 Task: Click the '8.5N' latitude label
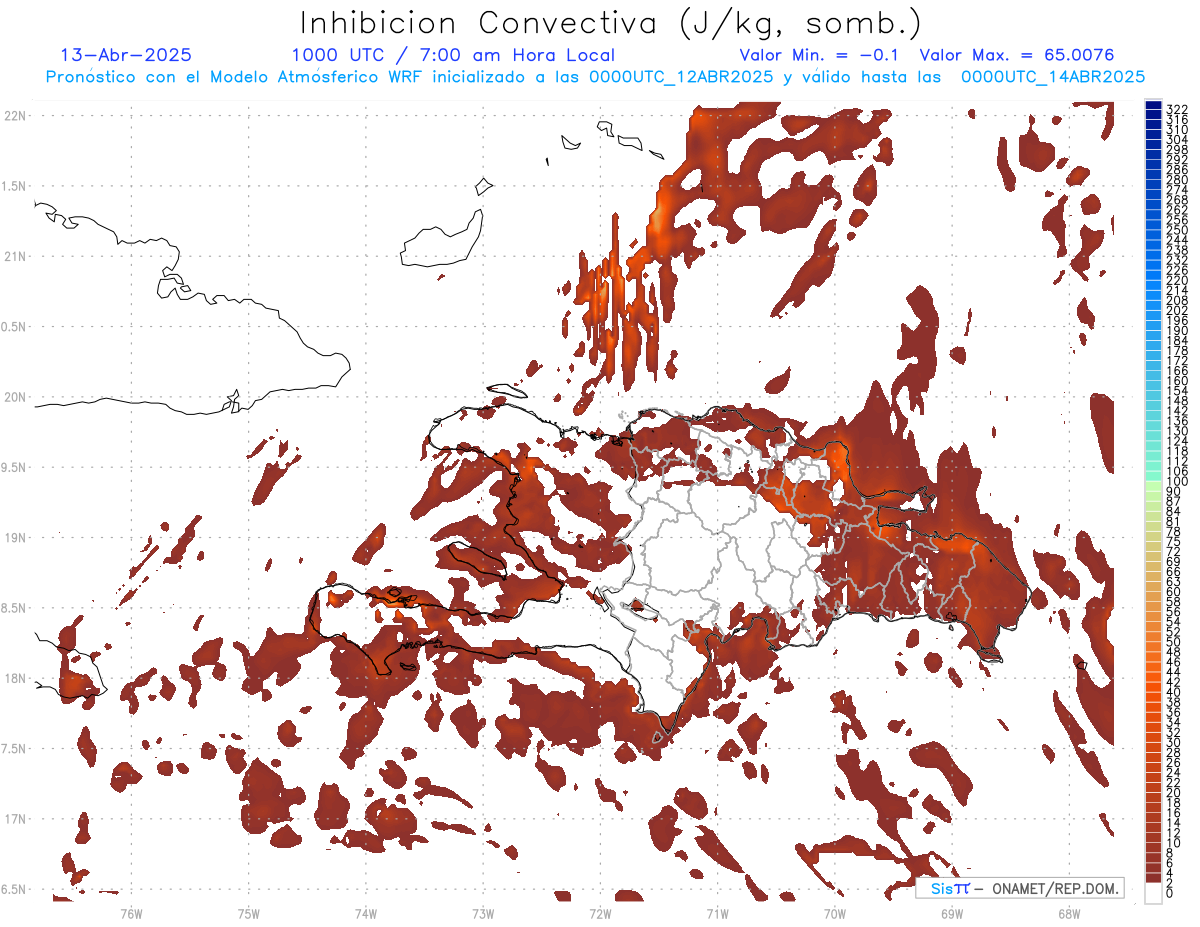click(15, 608)
